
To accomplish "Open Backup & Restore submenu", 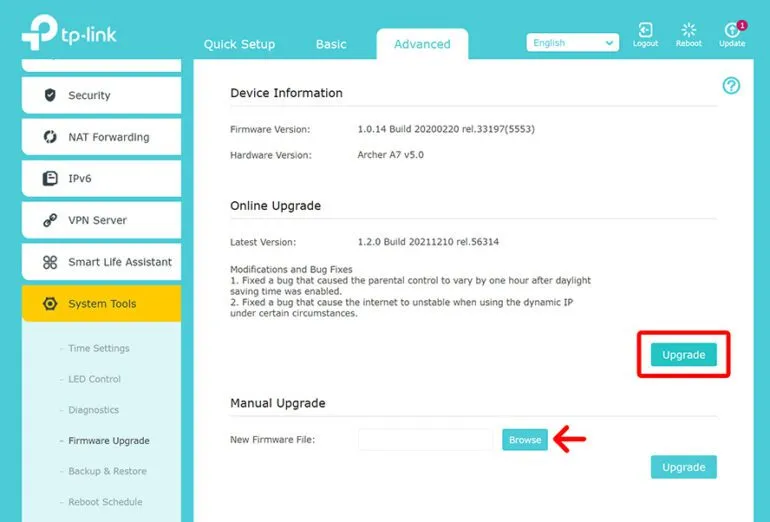I will tap(107, 471).
